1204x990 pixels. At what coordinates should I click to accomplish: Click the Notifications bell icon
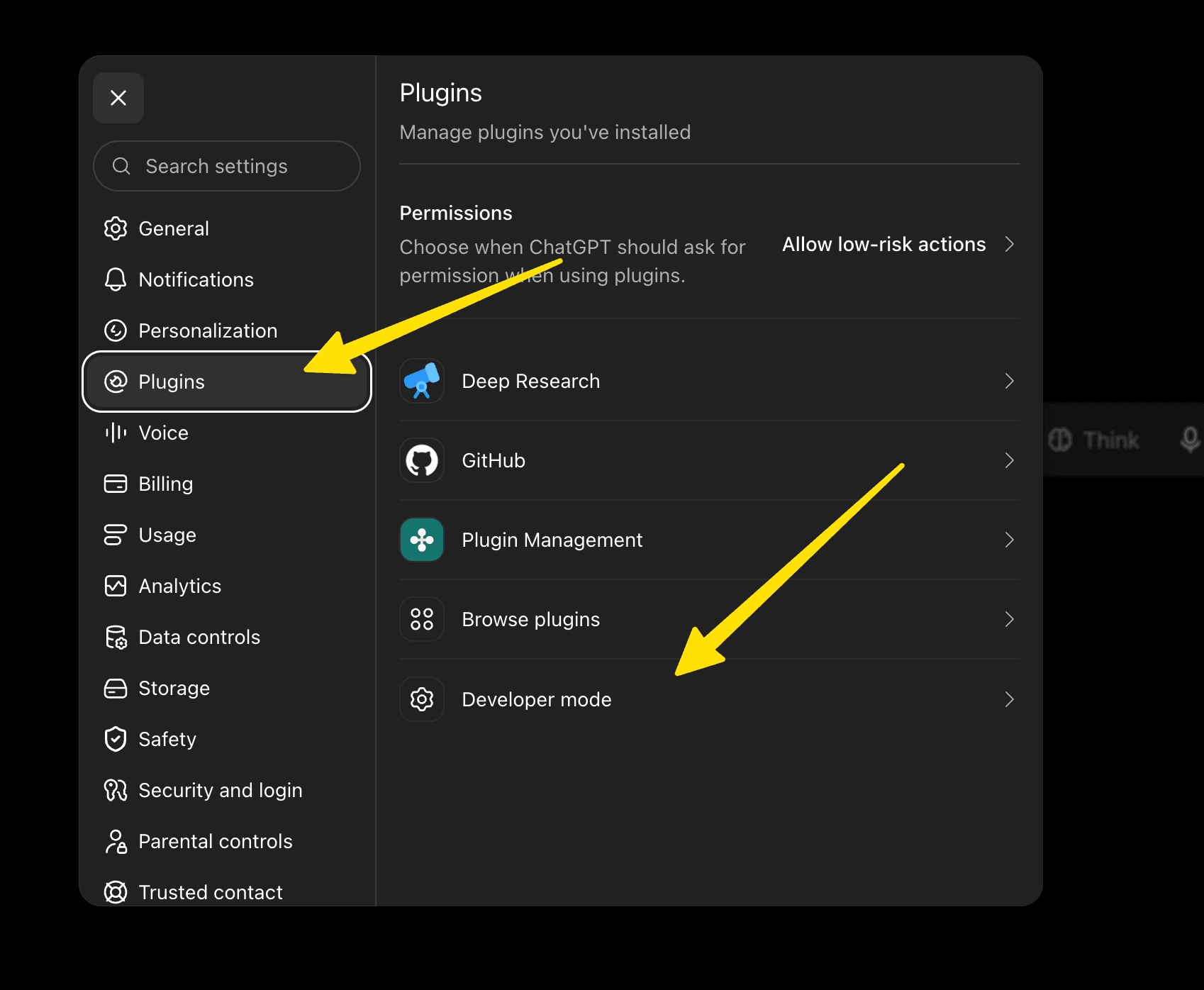tap(116, 279)
